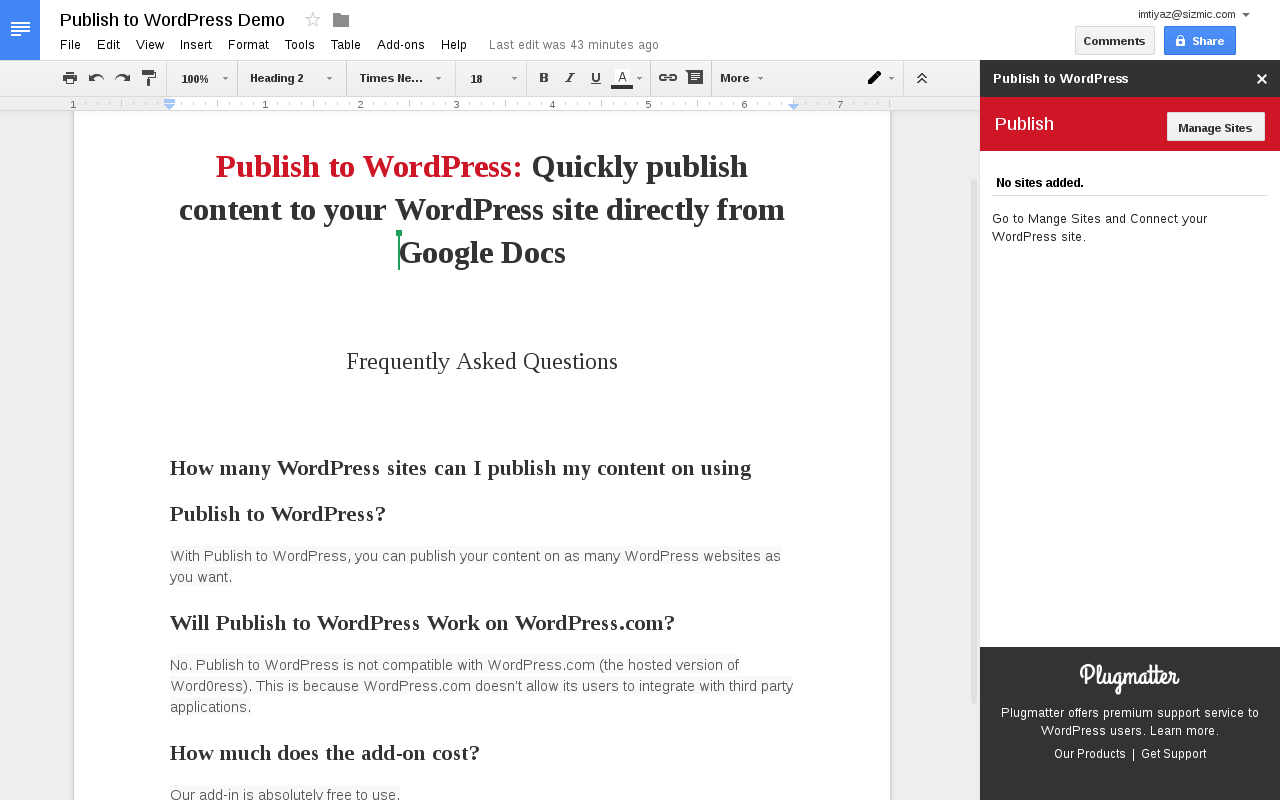The image size is (1280, 800).
Task: Follow the Our Products link
Action: pos(1090,754)
